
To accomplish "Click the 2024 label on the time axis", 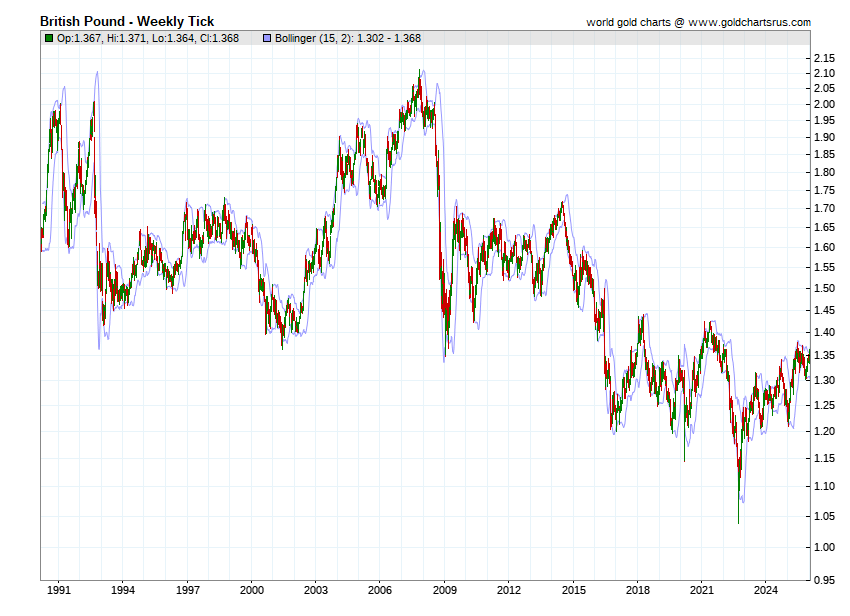I will [x=767, y=590].
